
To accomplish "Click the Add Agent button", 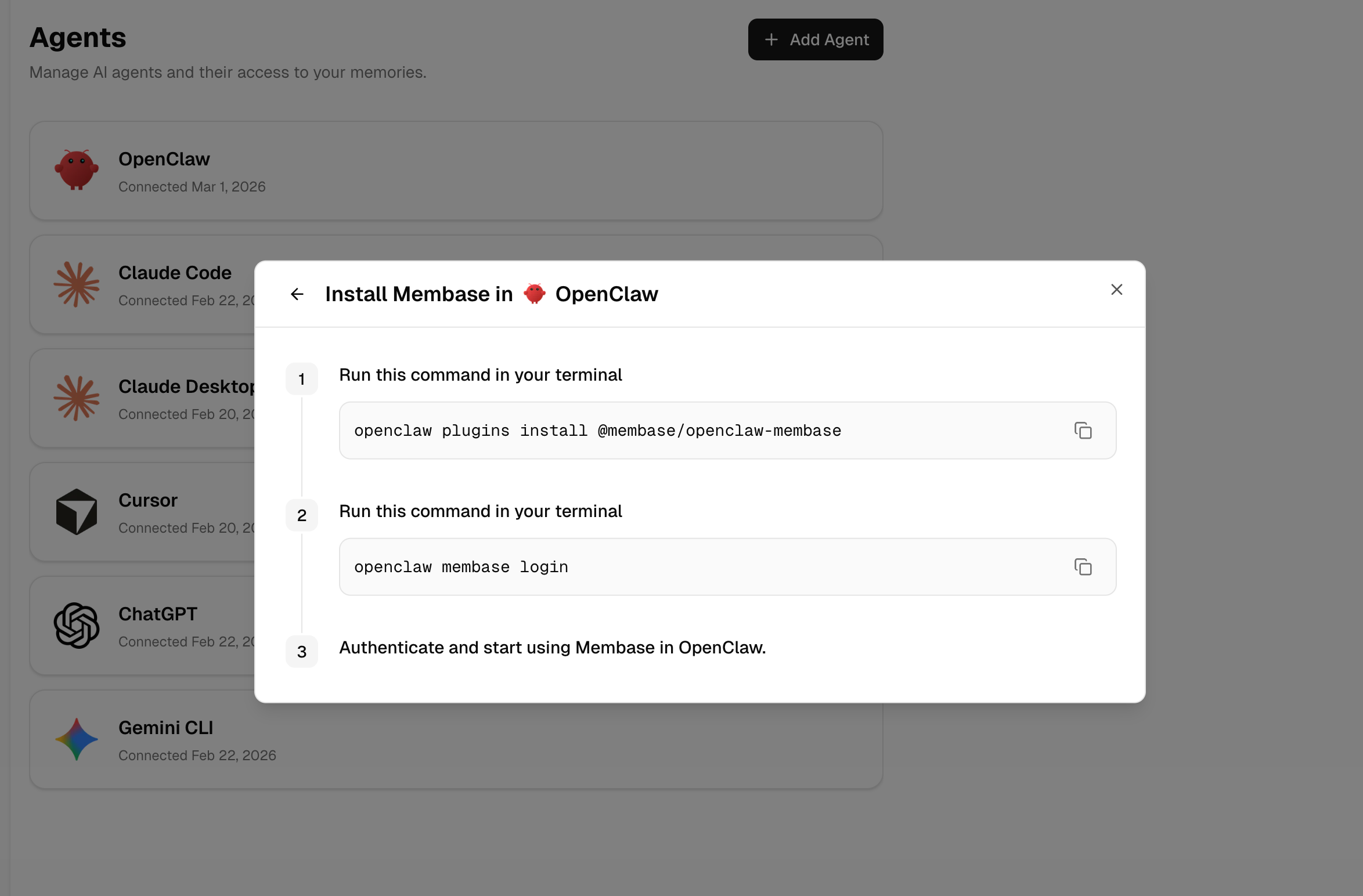I will [x=815, y=39].
